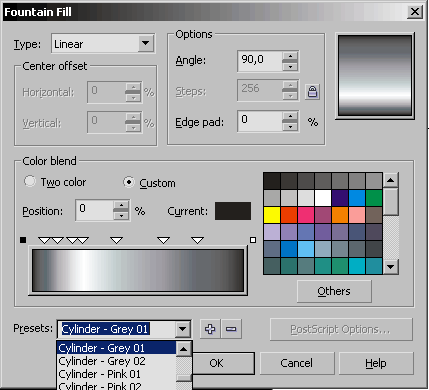Click the Position input field
This screenshot has height=390, width=429.
point(95,210)
